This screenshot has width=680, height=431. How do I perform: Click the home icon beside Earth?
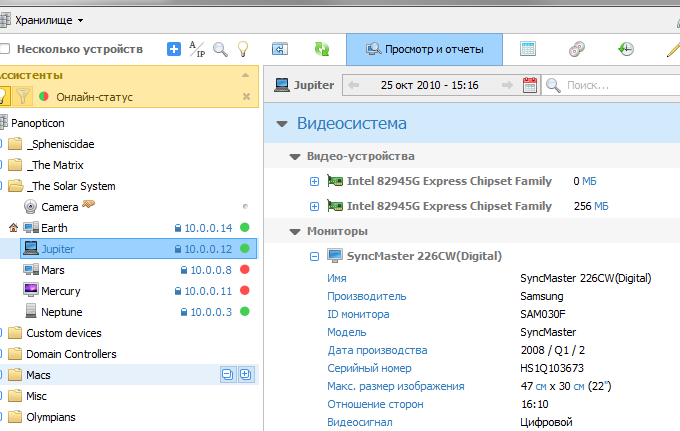pos(13,228)
